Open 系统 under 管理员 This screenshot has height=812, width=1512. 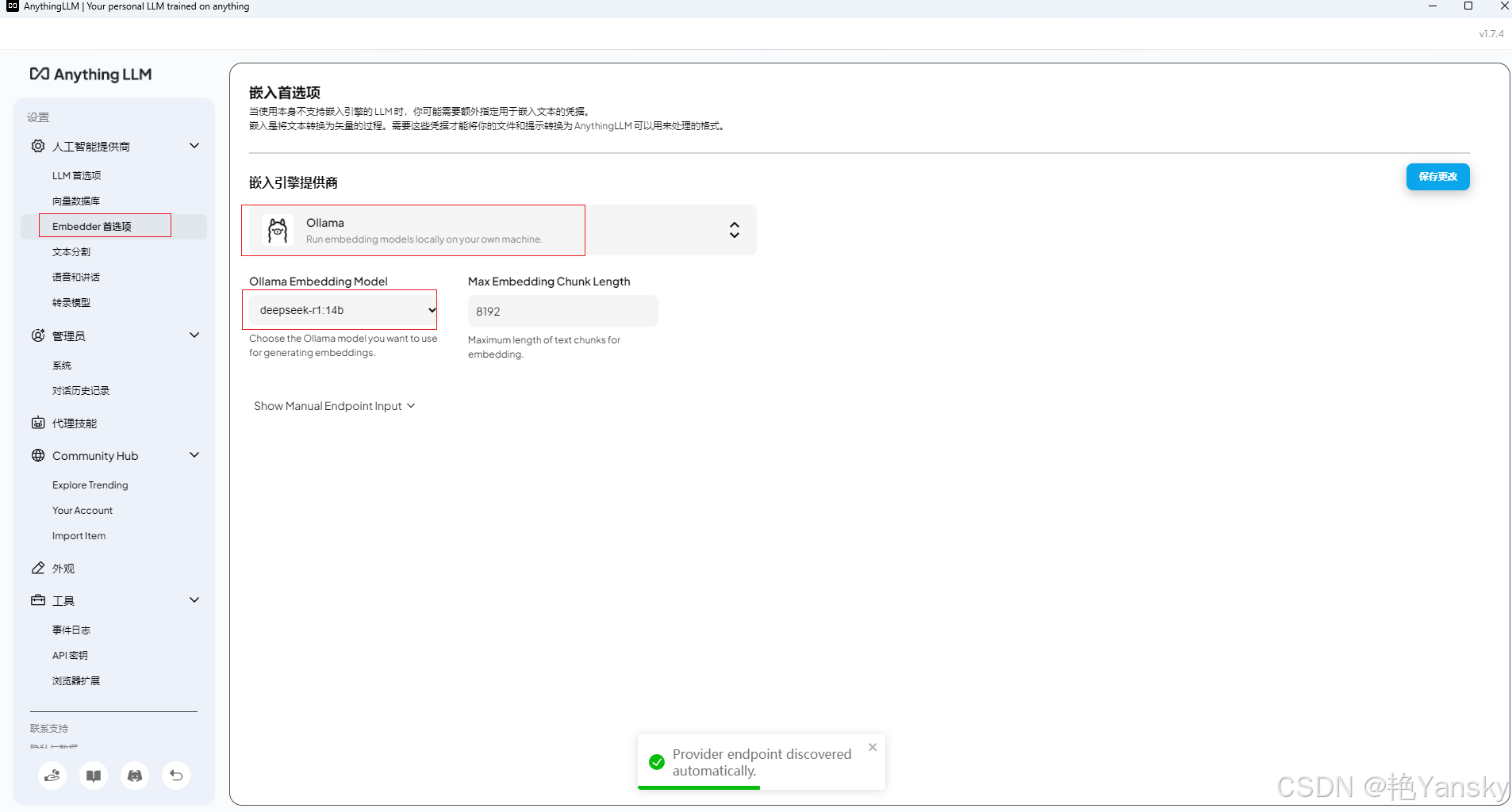point(62,365)
